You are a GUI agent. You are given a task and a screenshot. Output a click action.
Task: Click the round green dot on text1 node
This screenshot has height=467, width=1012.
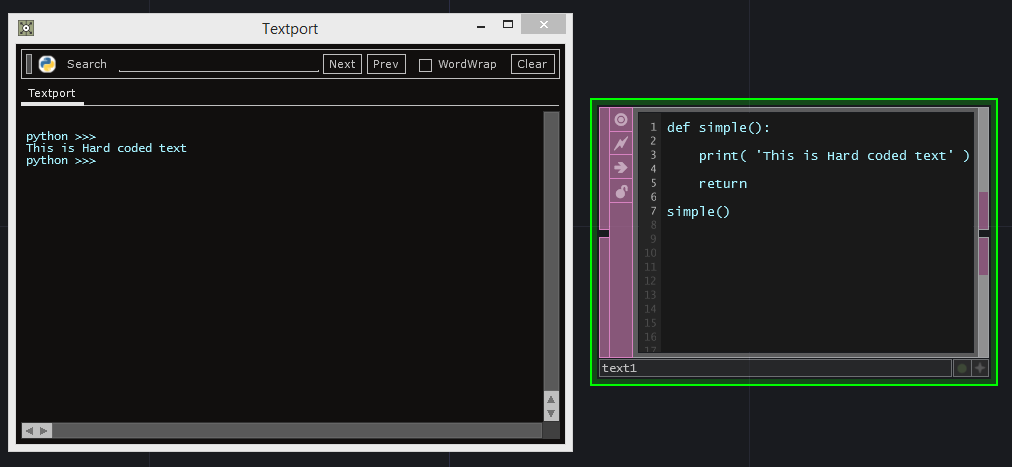[962, 368]
